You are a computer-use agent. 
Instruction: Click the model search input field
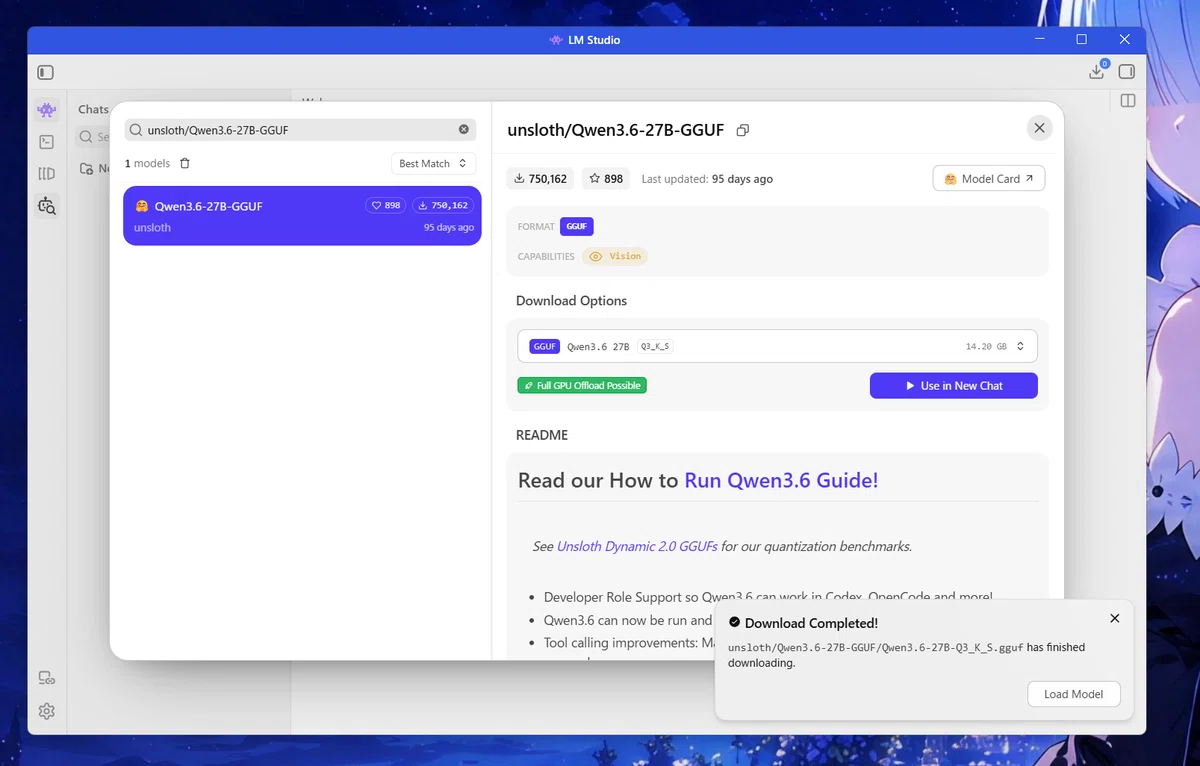point(300,130)
